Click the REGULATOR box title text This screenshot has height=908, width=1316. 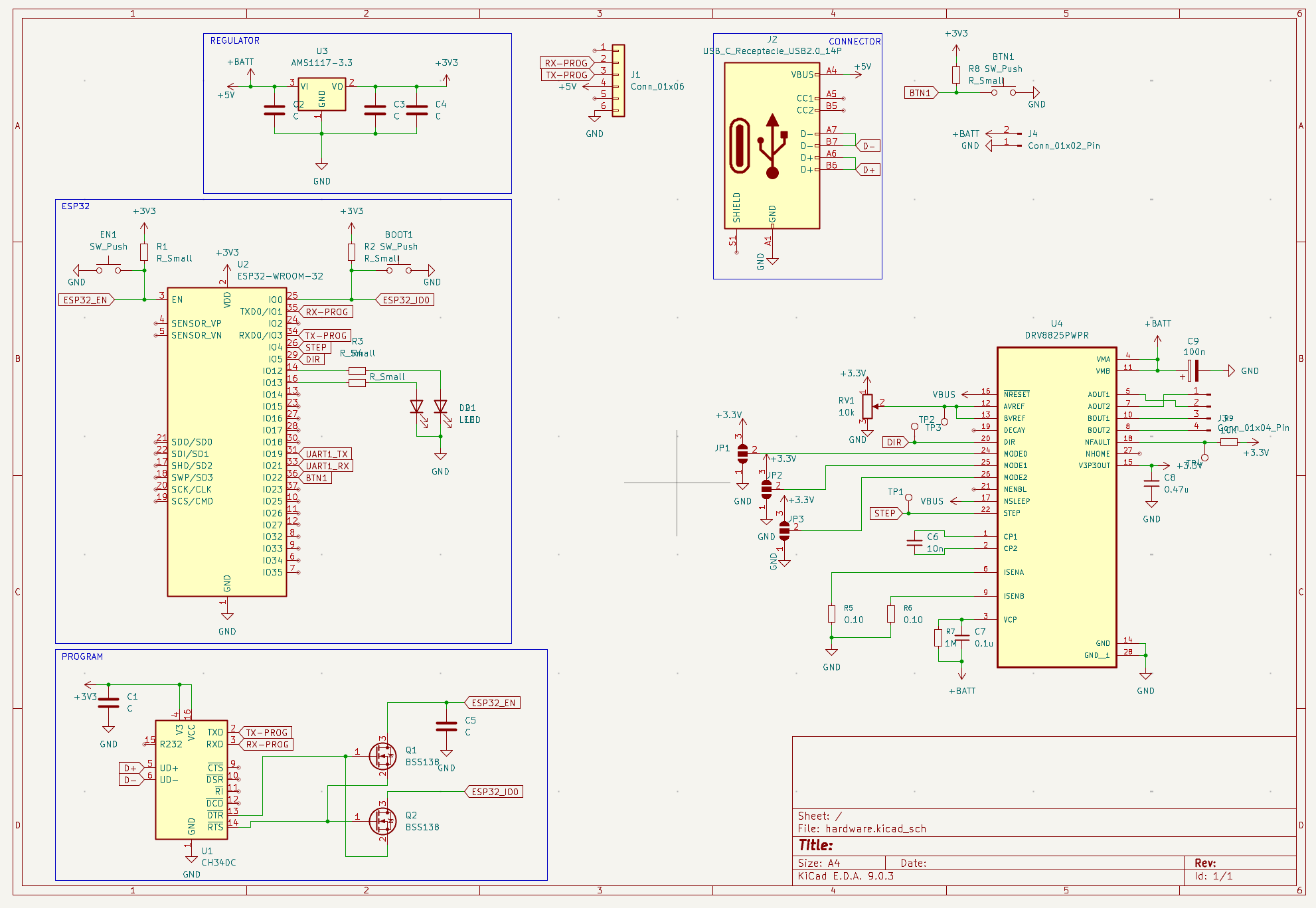click(x=235, y=40)
